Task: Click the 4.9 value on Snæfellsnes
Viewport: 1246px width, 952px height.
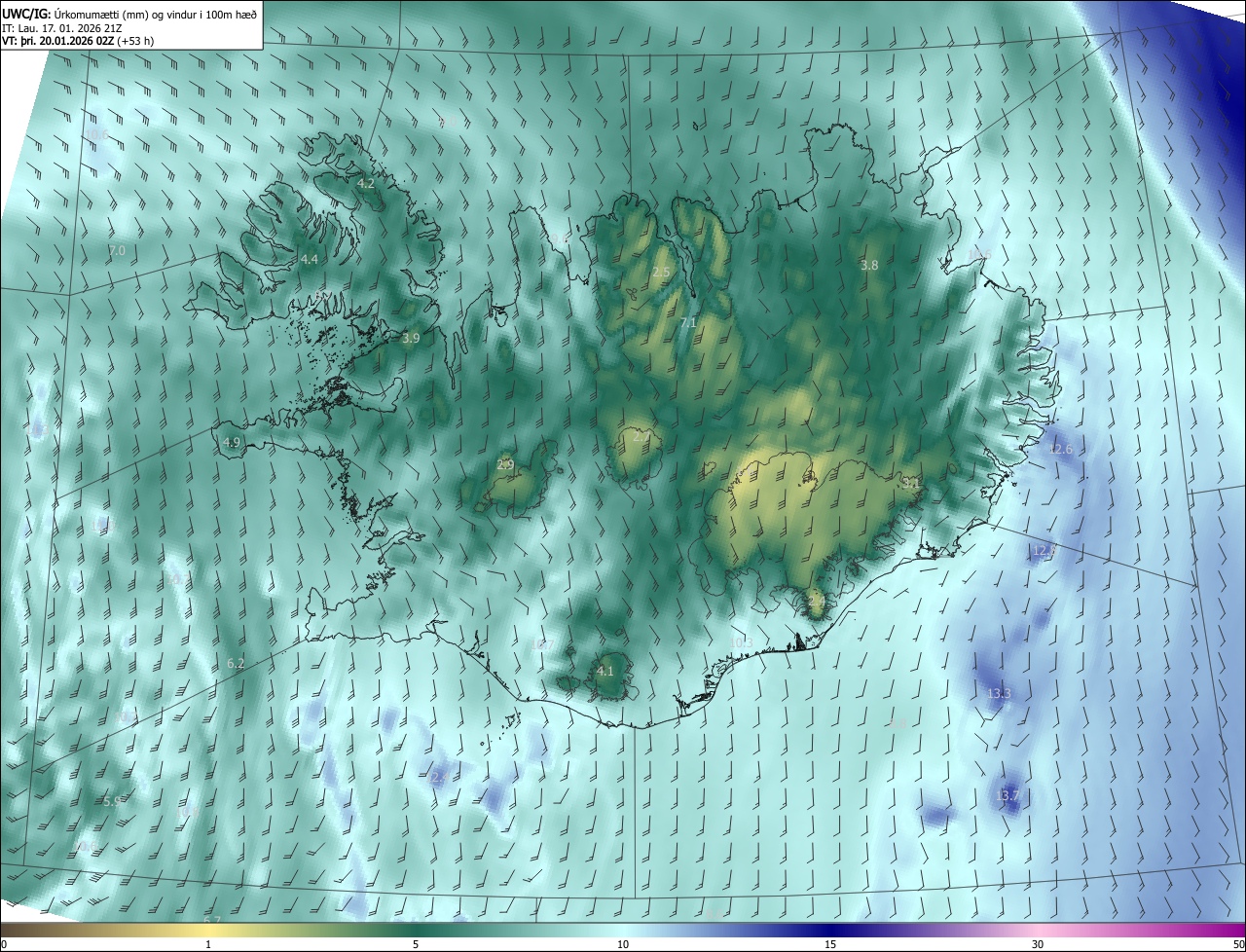Action: (232, 442)
